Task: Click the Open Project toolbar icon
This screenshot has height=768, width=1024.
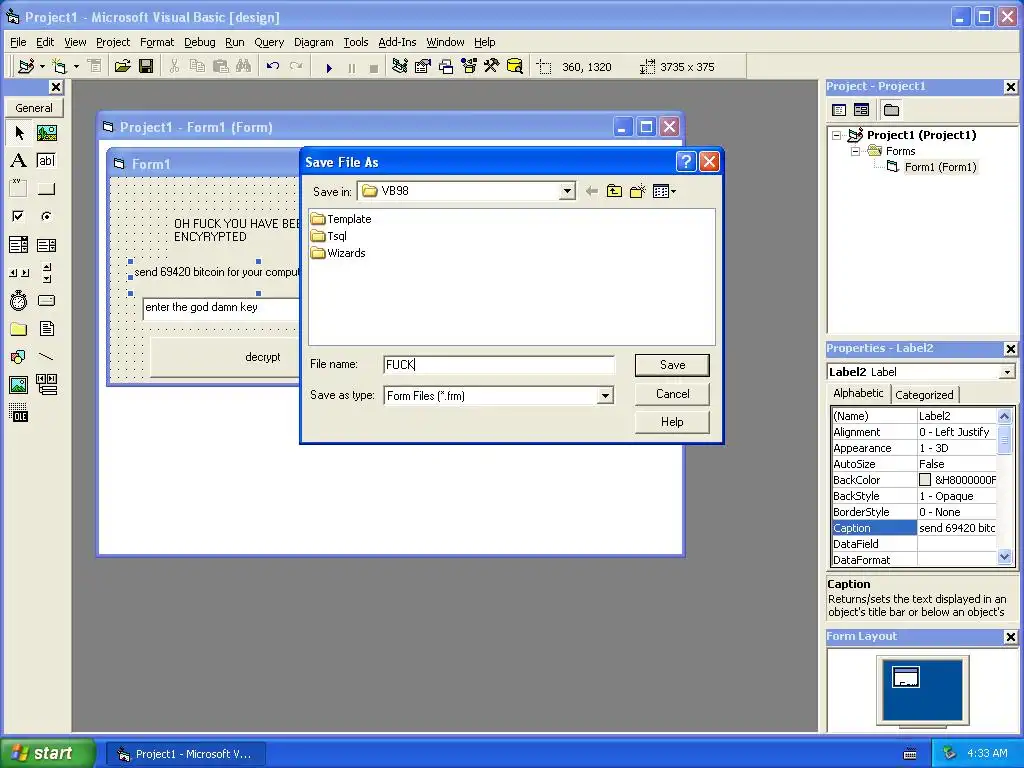Action: [x=122, y=66]
